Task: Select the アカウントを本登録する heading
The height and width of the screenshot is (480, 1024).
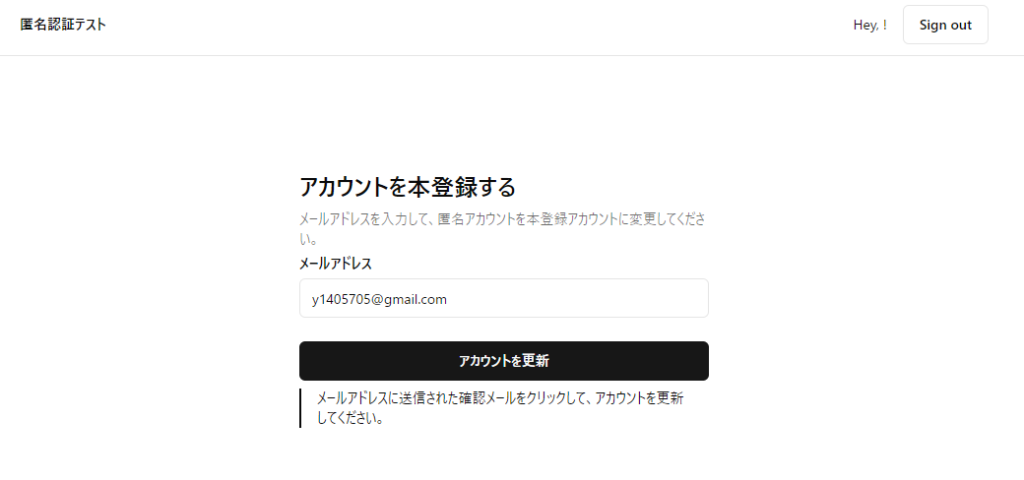Action: click(408, 187)
